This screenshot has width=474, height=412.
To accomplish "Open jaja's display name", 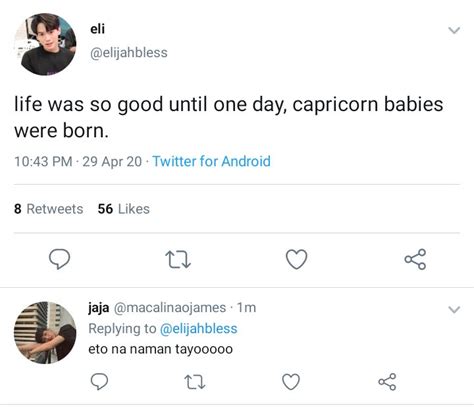I will 98,308.
